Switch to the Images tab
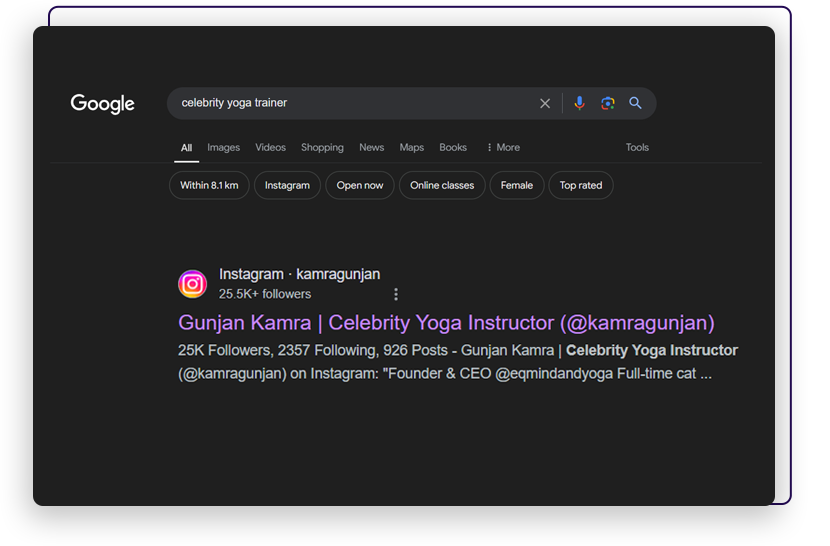 coord(223,148)
